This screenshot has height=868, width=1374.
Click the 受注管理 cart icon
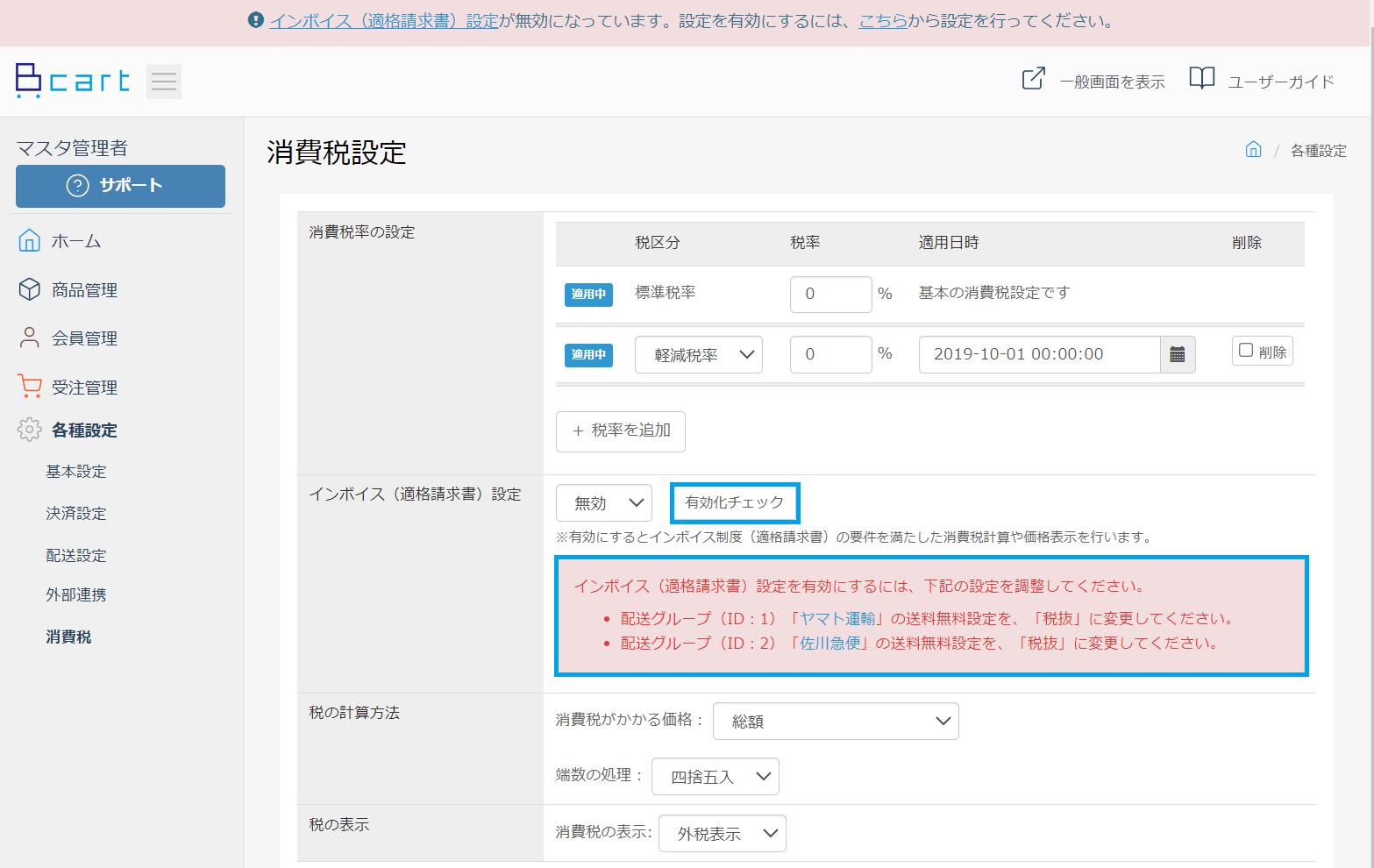pos(30,386)
